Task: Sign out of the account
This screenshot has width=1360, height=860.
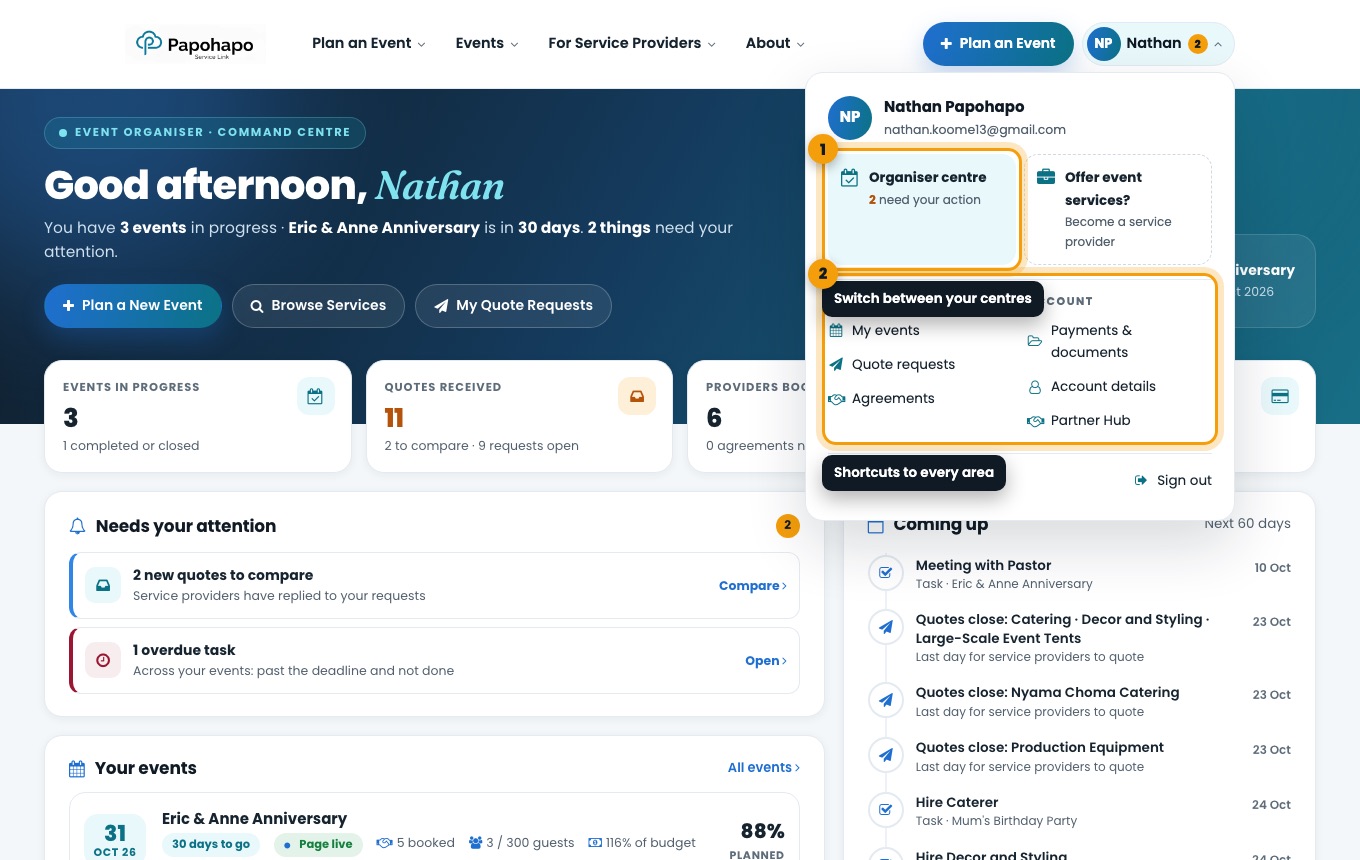Action: 1173,480
